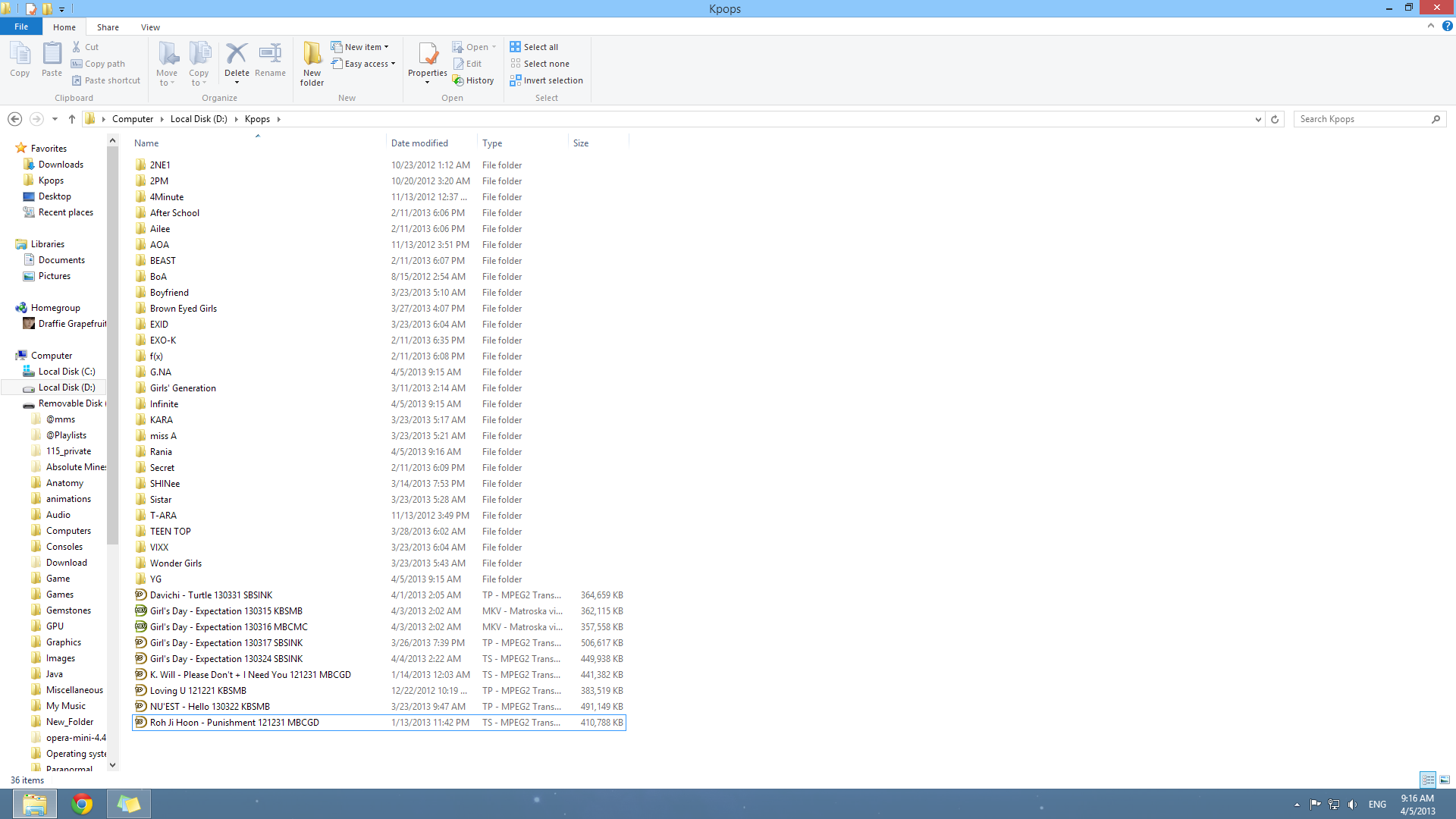Viewport: 1456px width, 819px height.
Task: Click the Delete icon in ribbon
Action: [237, 55]
